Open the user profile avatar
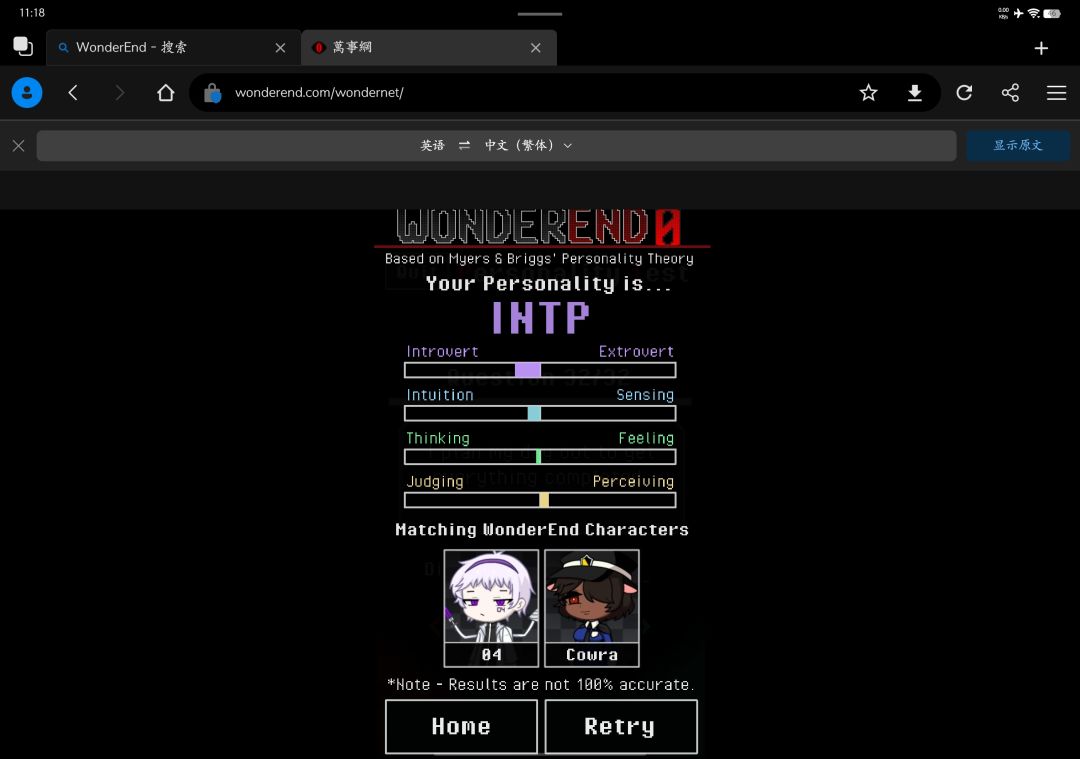Viewport: 1080px width, 759px height. click(27, 92)
